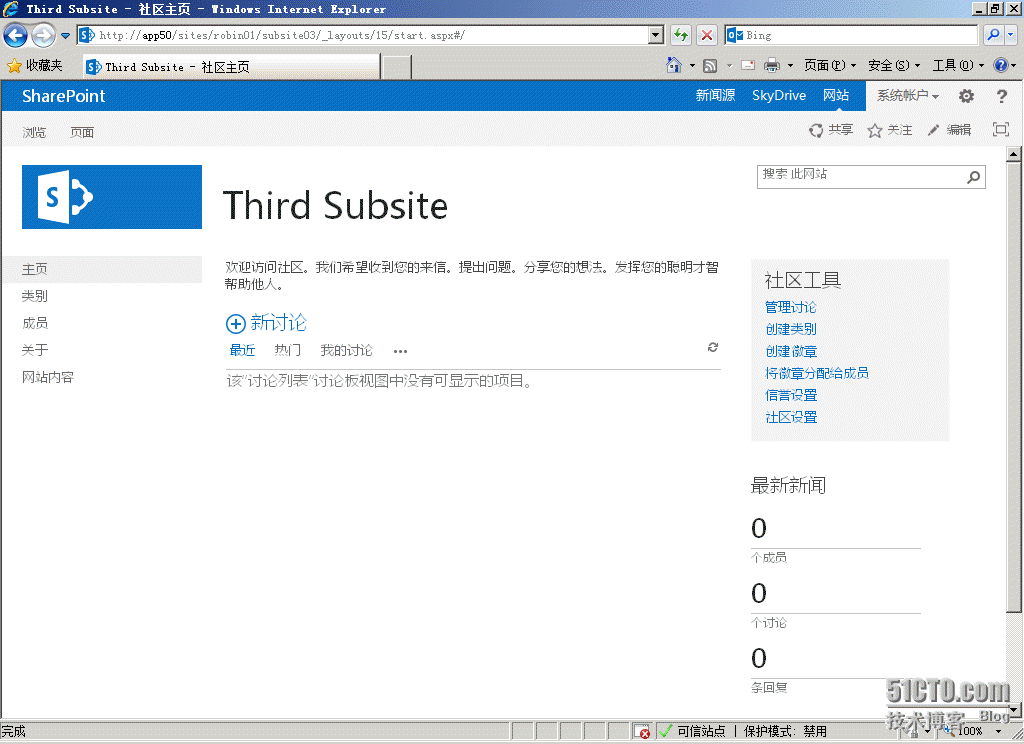Open 主页 in the left navigation

point(34,269)
